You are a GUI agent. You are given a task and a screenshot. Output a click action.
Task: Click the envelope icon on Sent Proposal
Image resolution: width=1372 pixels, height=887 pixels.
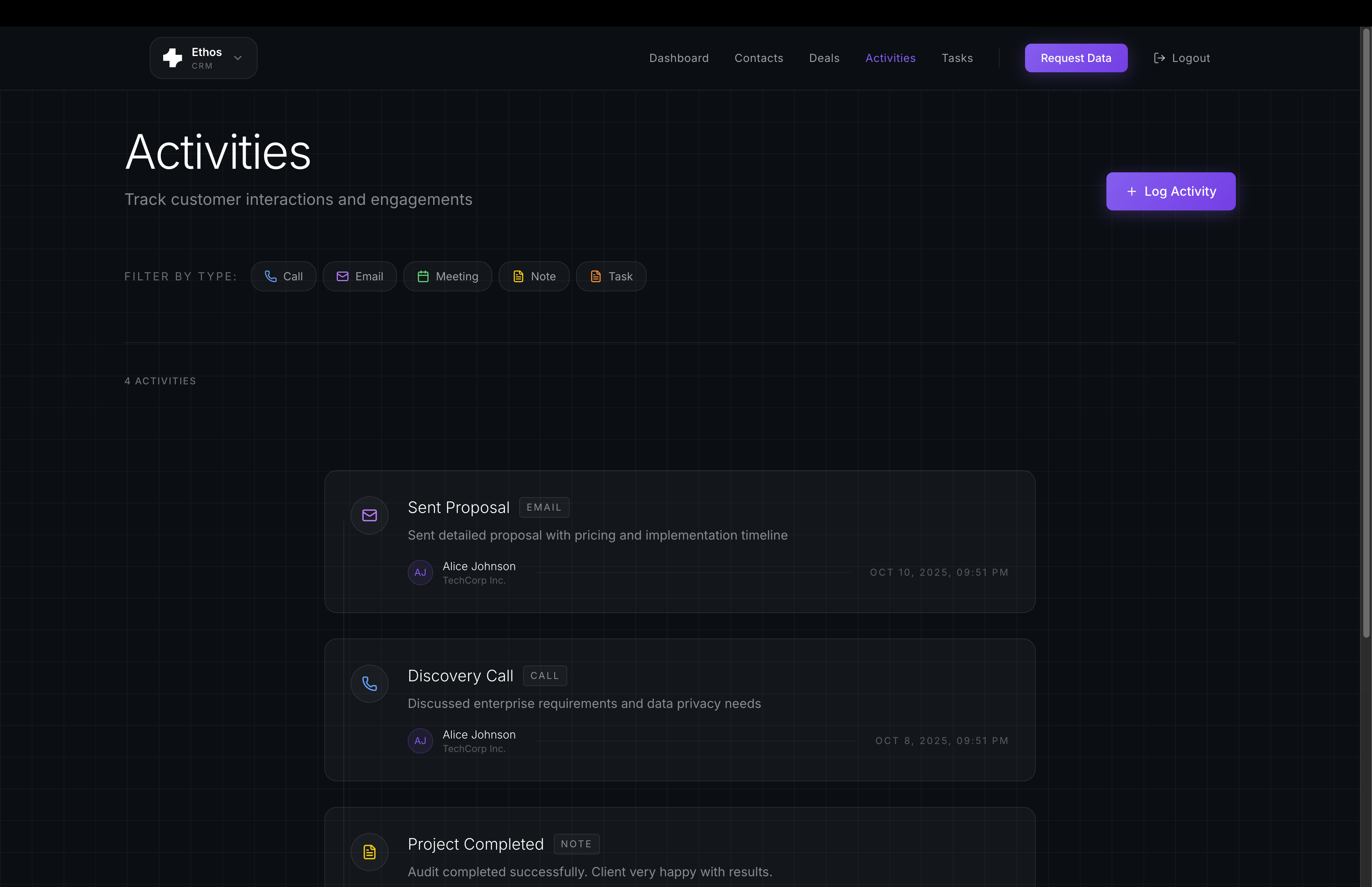click(370, 515)
